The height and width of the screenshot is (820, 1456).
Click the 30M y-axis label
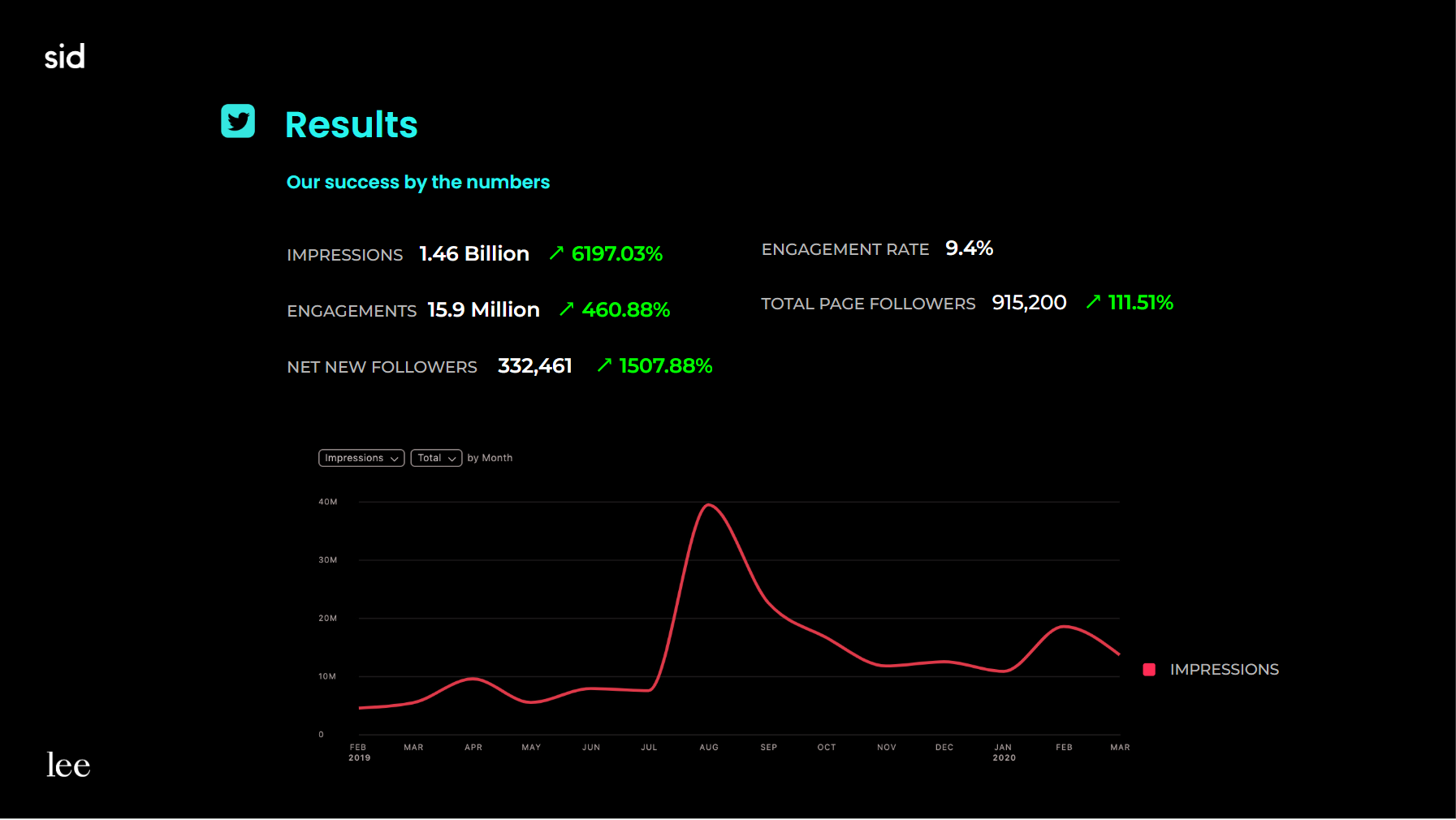coord(328,560)
